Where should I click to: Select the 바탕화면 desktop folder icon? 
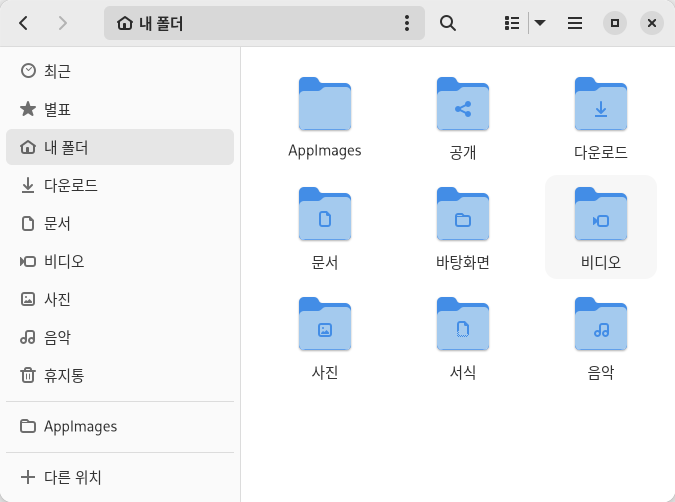(463, 214)
